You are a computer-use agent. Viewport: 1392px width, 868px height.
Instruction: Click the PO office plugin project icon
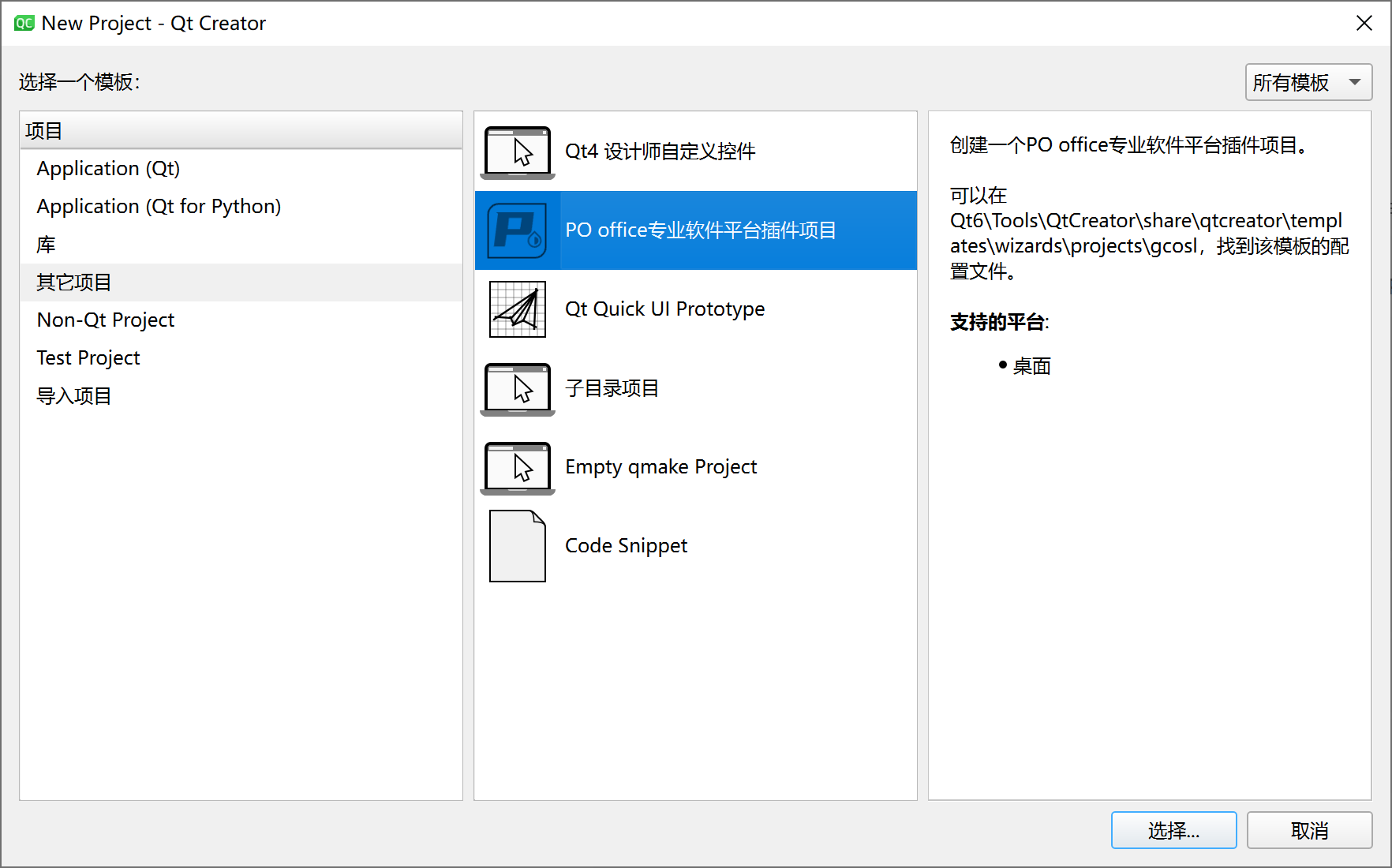click(518, 230)
